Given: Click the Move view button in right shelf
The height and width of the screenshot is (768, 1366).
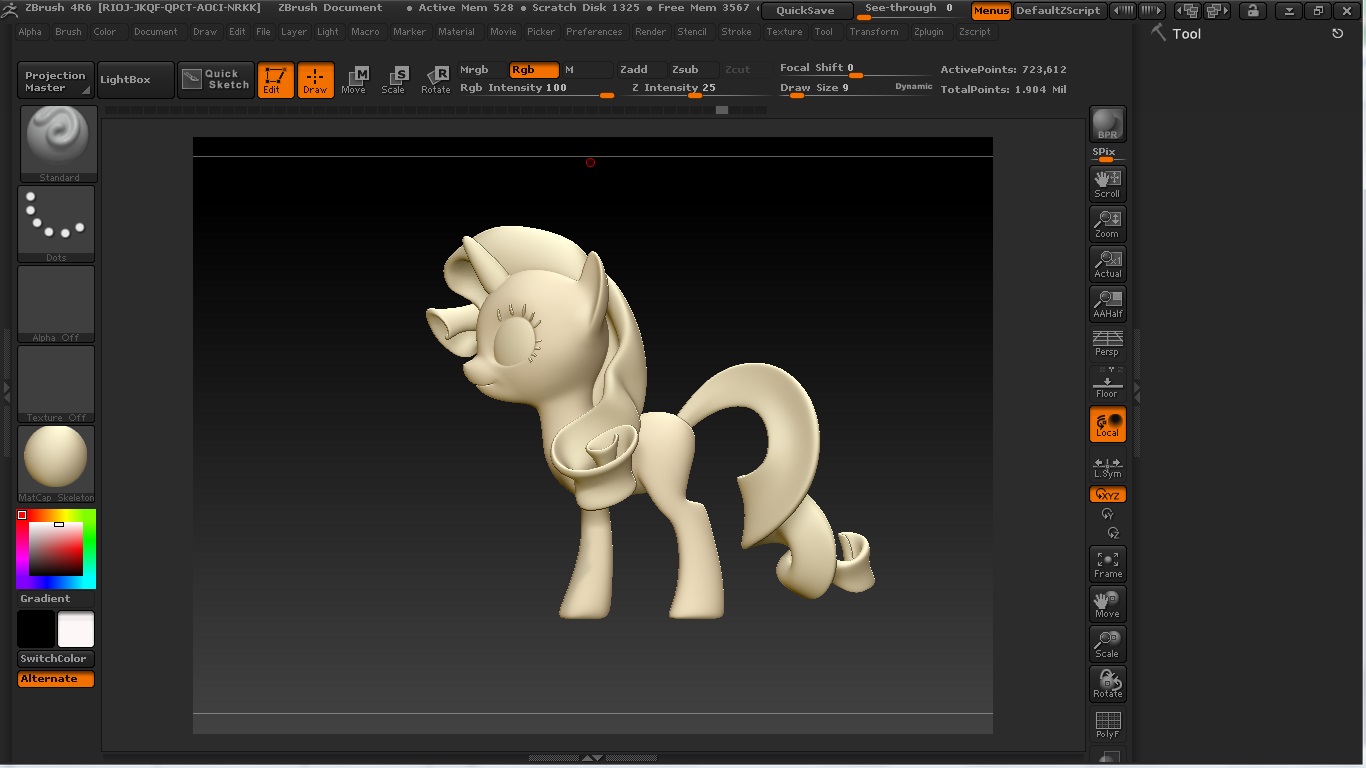Looking at the screenshot, I should [x=1107, y=604].
